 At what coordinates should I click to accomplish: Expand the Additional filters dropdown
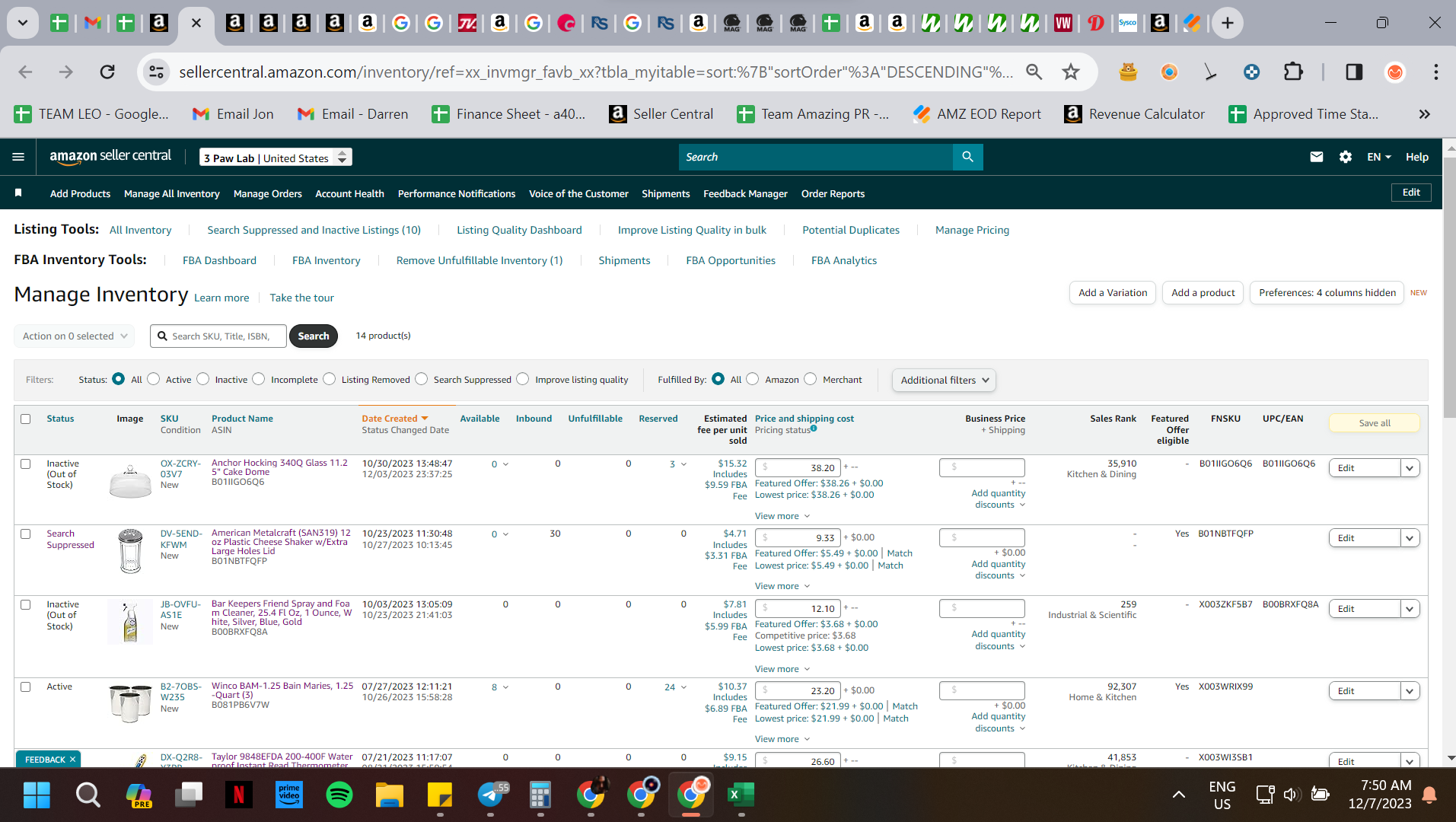coord(944,380)
